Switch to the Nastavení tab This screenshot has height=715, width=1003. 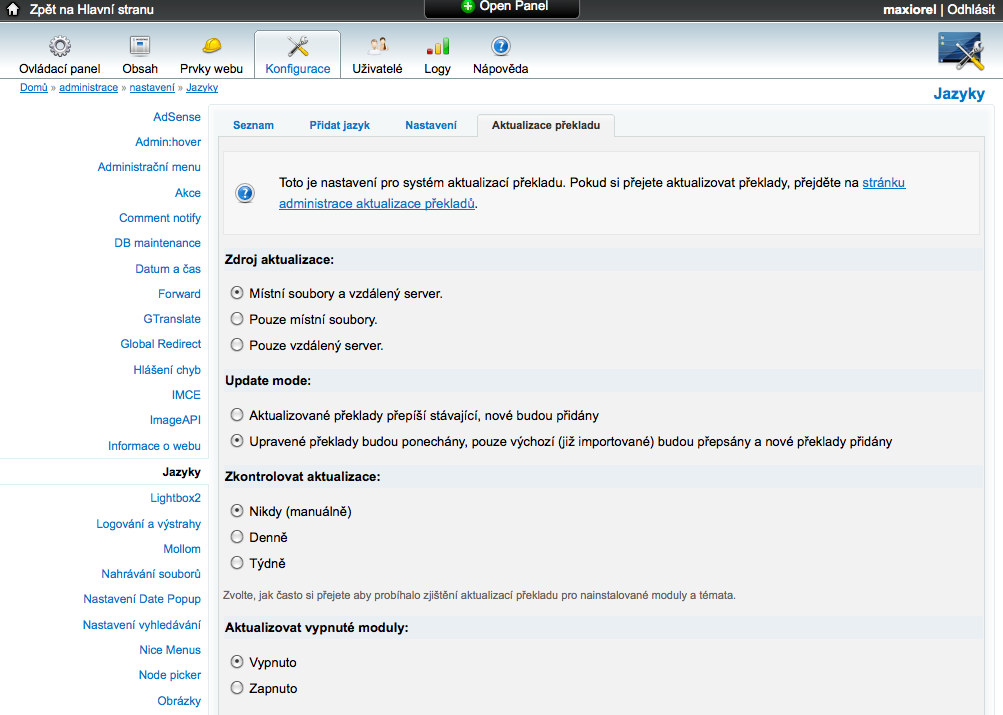(x=431, y=125)
